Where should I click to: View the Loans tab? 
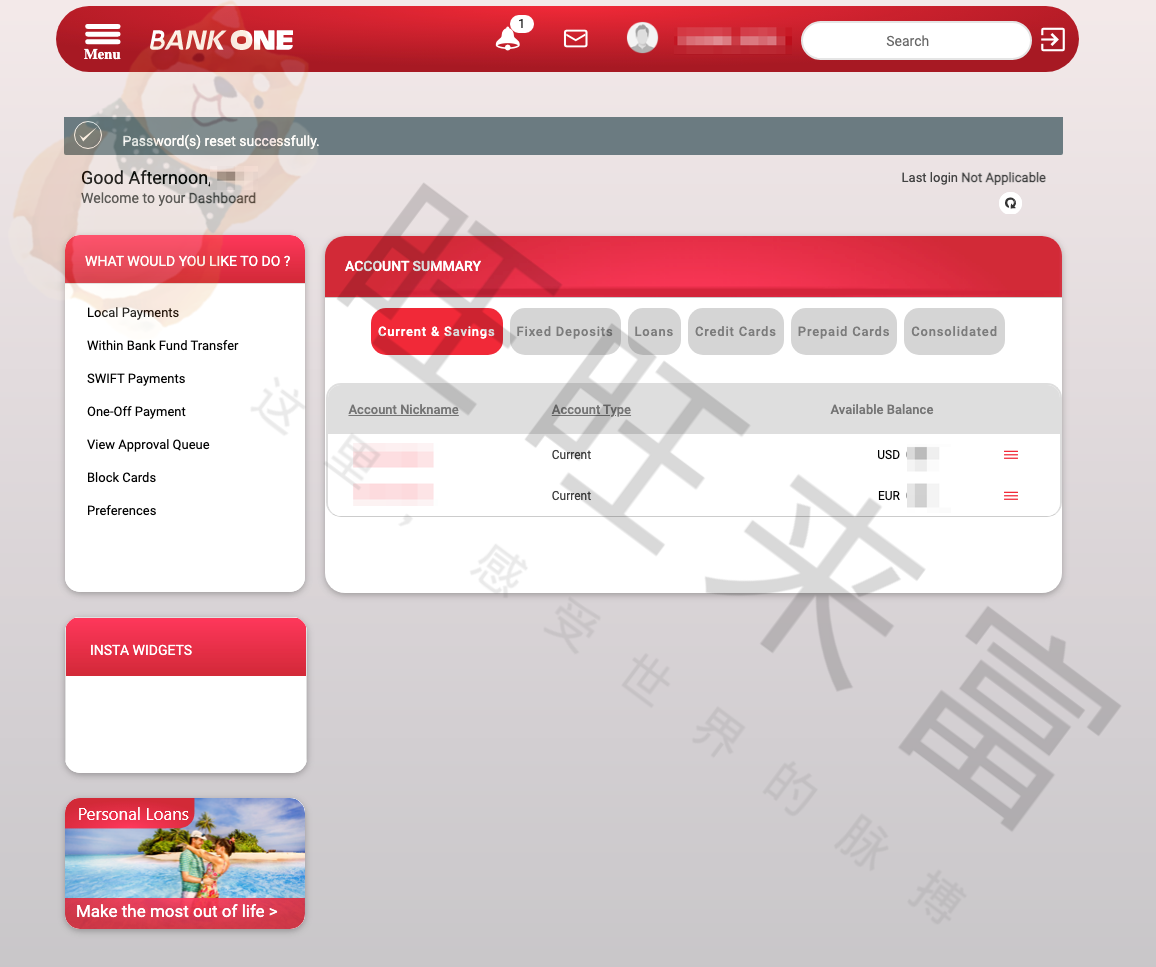653,331
